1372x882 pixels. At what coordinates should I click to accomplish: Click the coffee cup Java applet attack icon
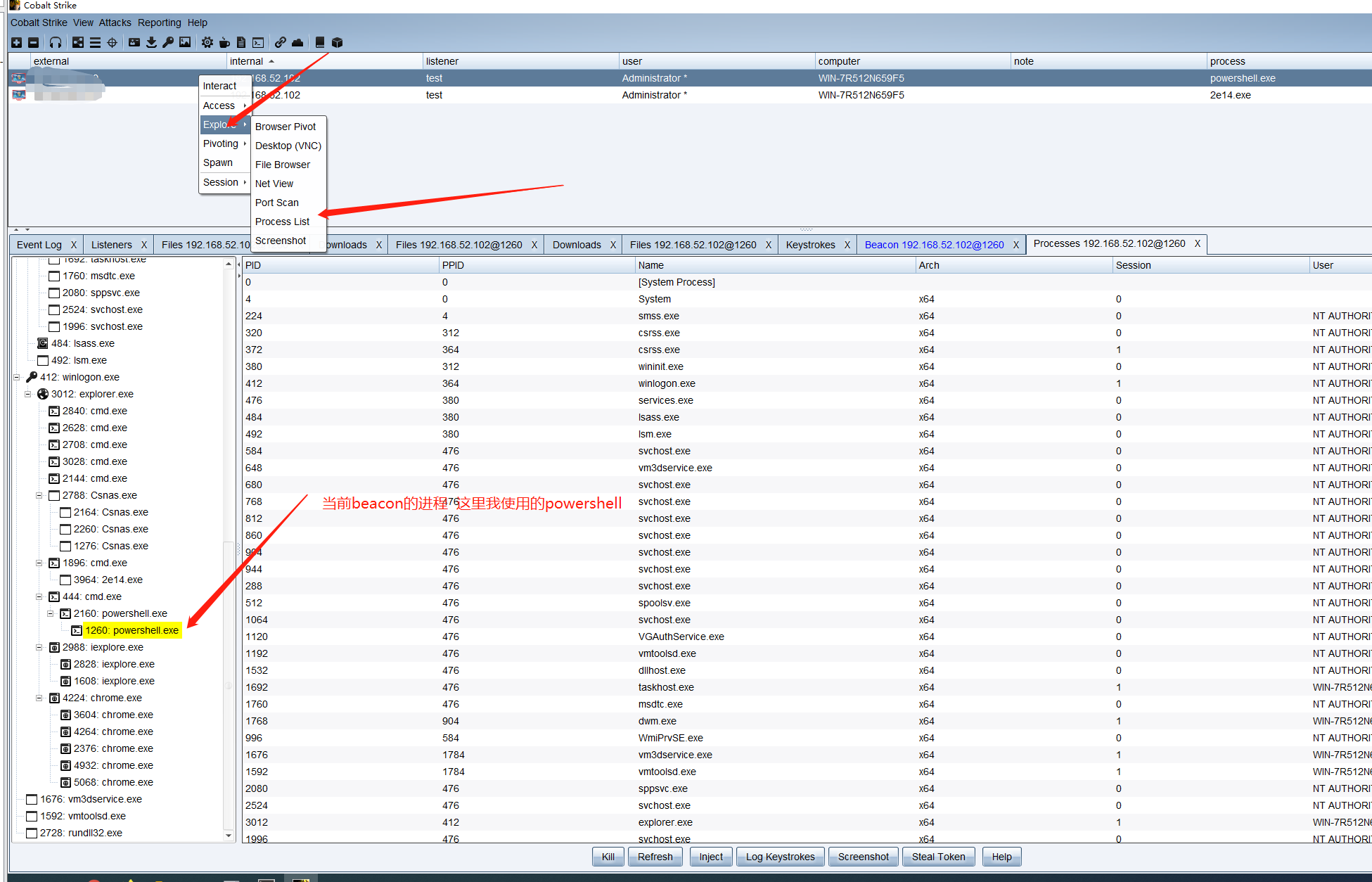224,42
